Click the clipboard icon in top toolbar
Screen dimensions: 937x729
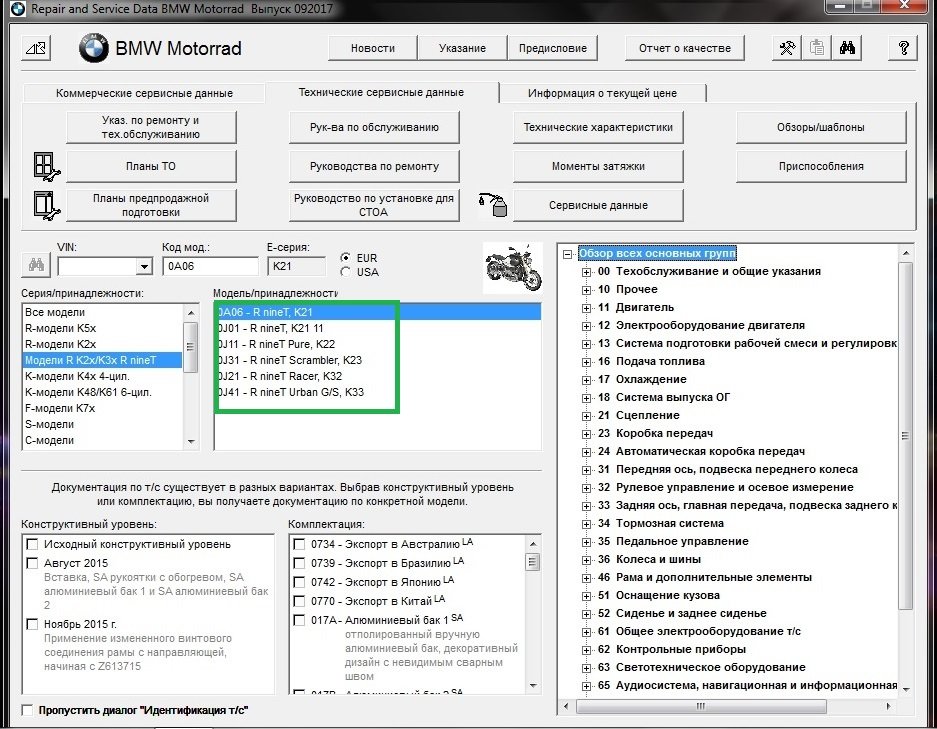(817, 48)
